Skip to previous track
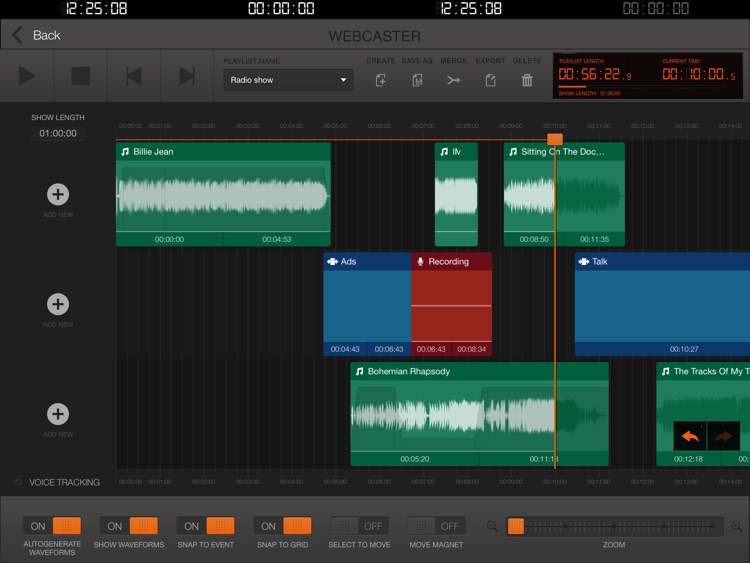 (134, 76)
